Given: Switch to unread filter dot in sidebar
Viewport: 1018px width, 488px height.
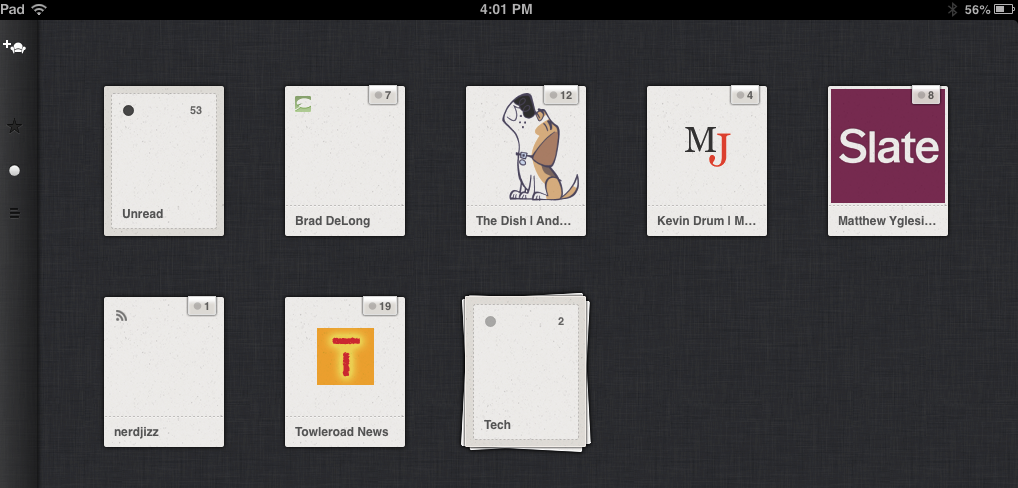Looking at the screenshot, I should click(x=14, y=171).
